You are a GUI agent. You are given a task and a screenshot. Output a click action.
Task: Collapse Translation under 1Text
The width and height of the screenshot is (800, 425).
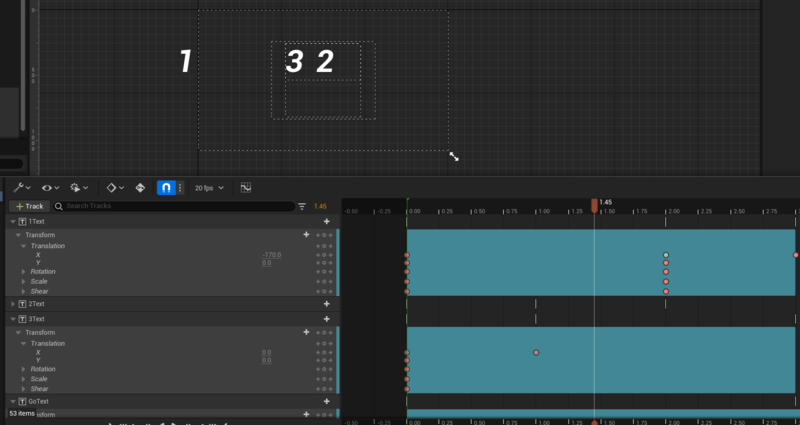tap(23, 246)
